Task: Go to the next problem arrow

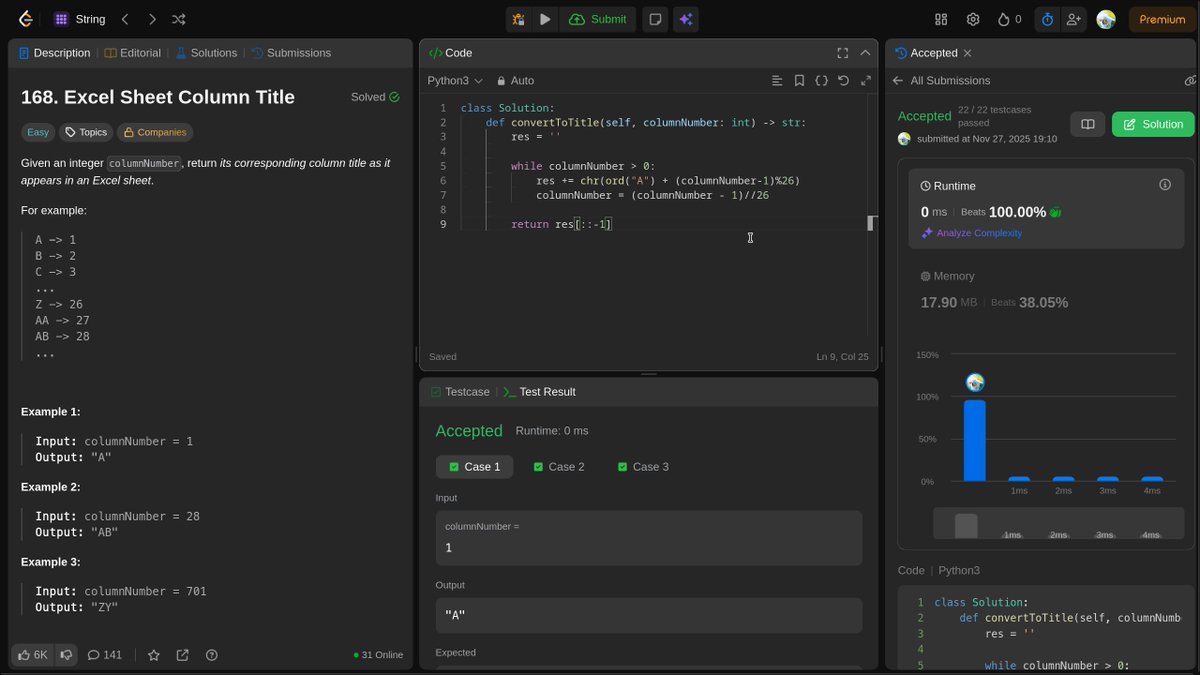Action: coord(152,19)
